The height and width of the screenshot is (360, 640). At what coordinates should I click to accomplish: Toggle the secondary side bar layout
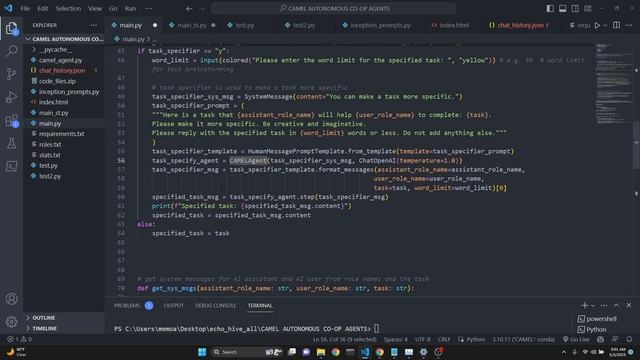click(x=575, y=9)
